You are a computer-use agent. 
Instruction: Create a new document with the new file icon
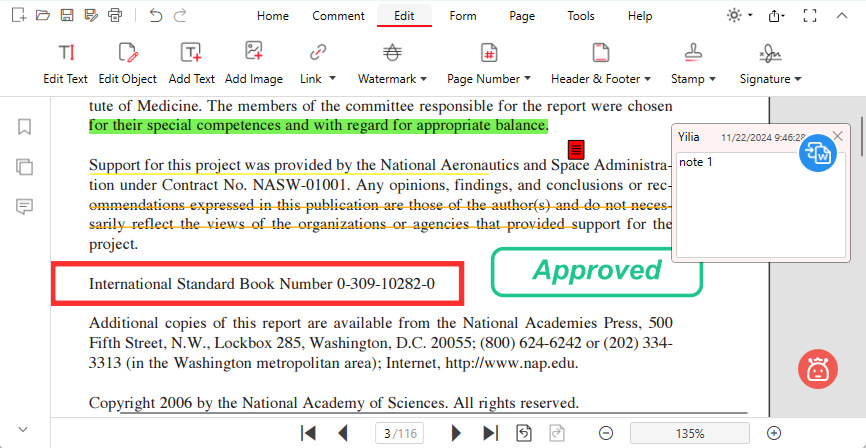tap(19, 15)
